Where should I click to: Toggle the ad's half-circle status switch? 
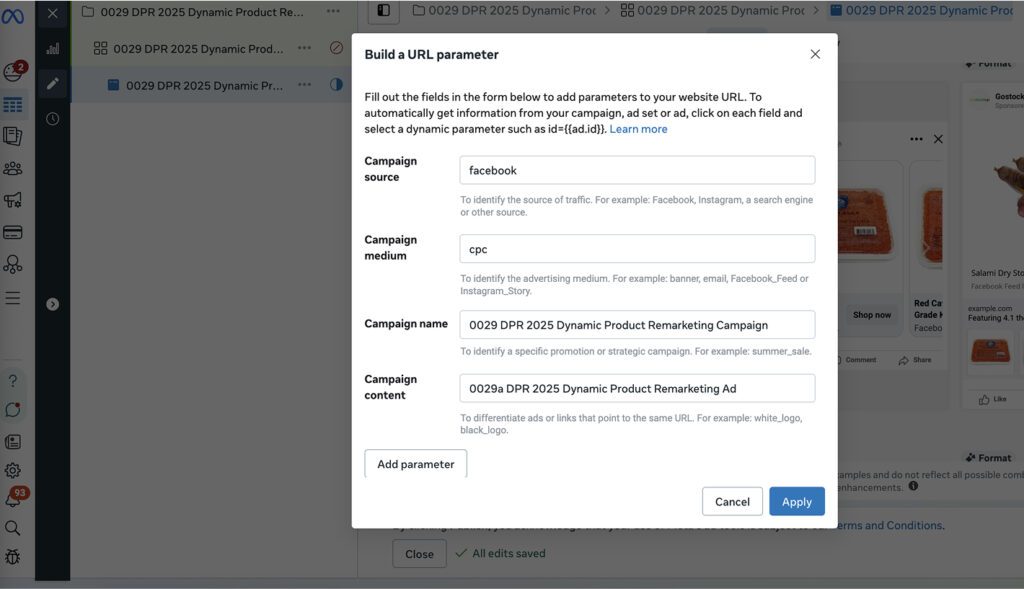point(336,85)
